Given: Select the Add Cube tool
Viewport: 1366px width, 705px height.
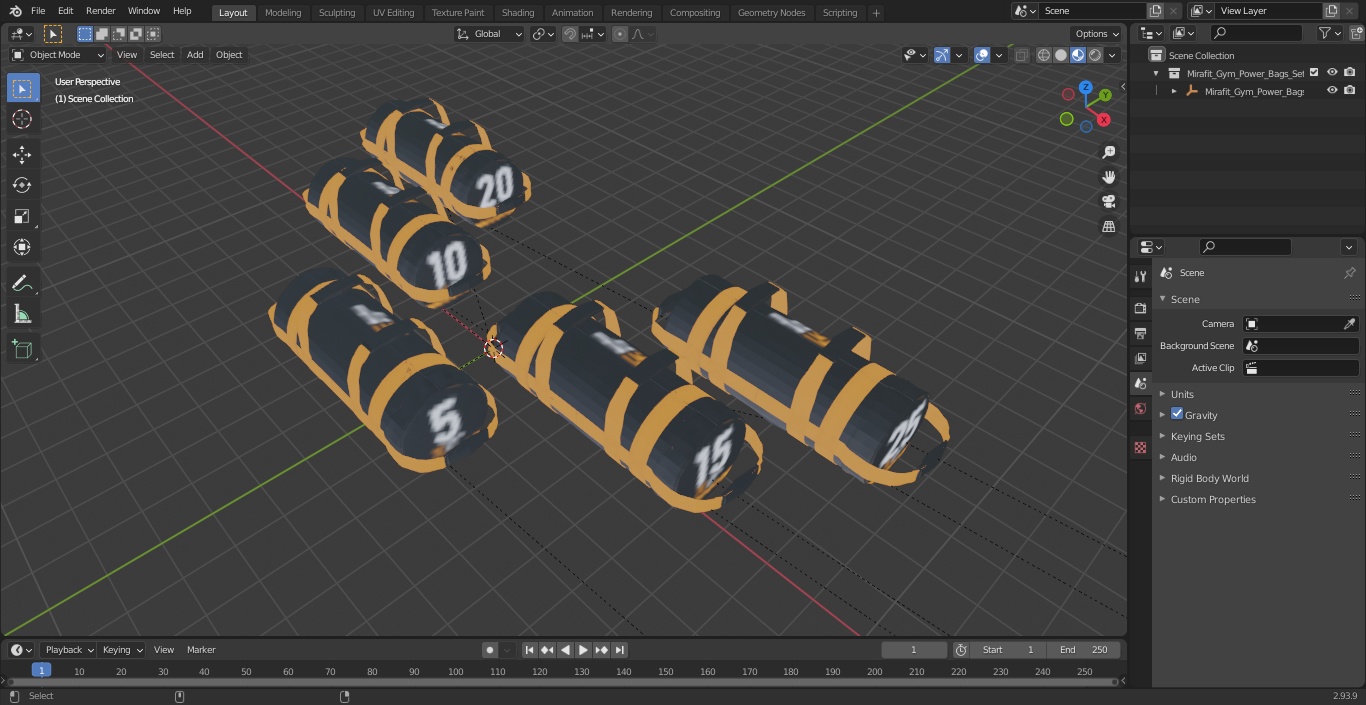Looking at the screenshot, I should point(22,350).
